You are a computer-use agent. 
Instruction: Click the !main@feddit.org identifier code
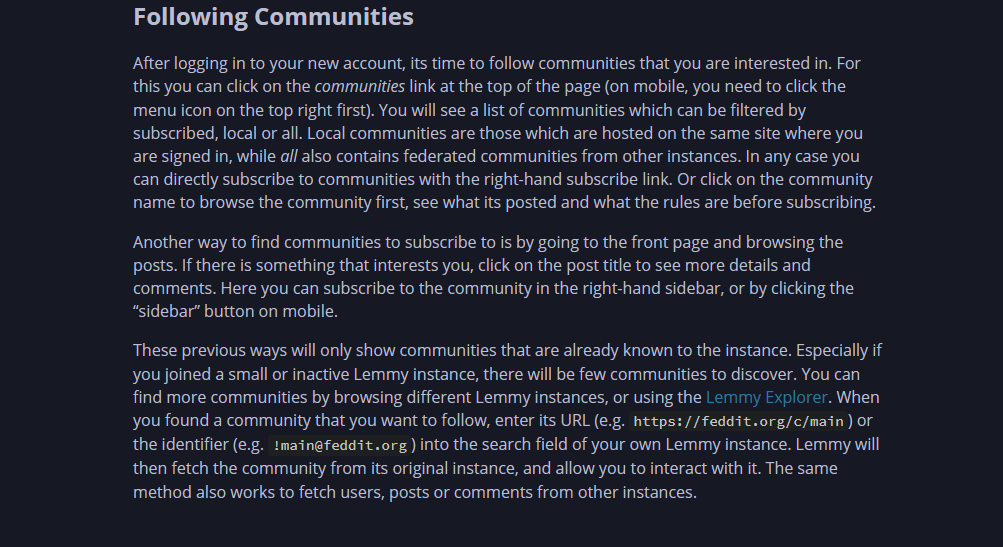[339, 446]
